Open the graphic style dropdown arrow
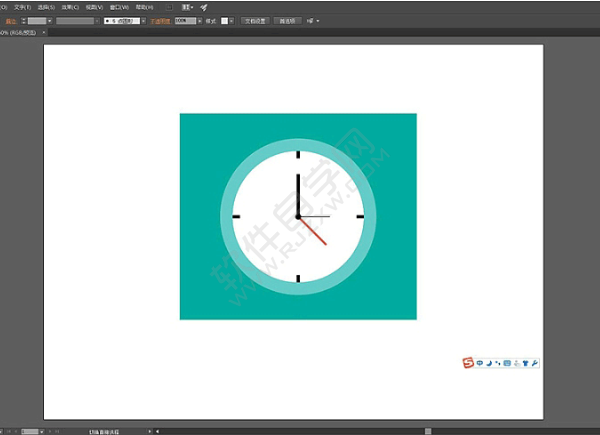600x435 pixels. pyautogui.click(x=232, y=21)
